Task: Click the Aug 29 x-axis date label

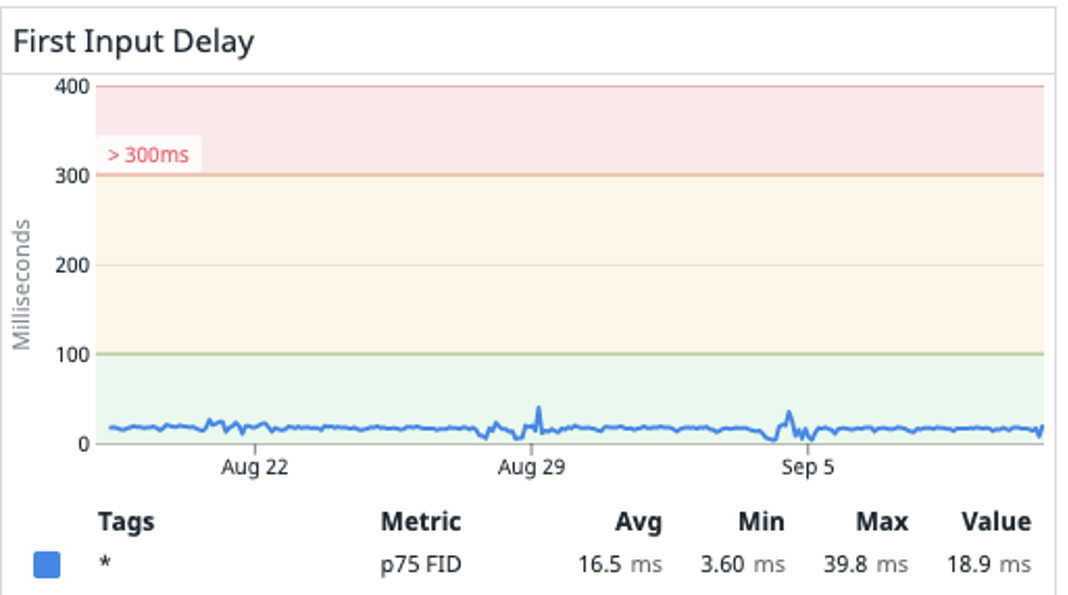Action: click(x=531, y=467)
